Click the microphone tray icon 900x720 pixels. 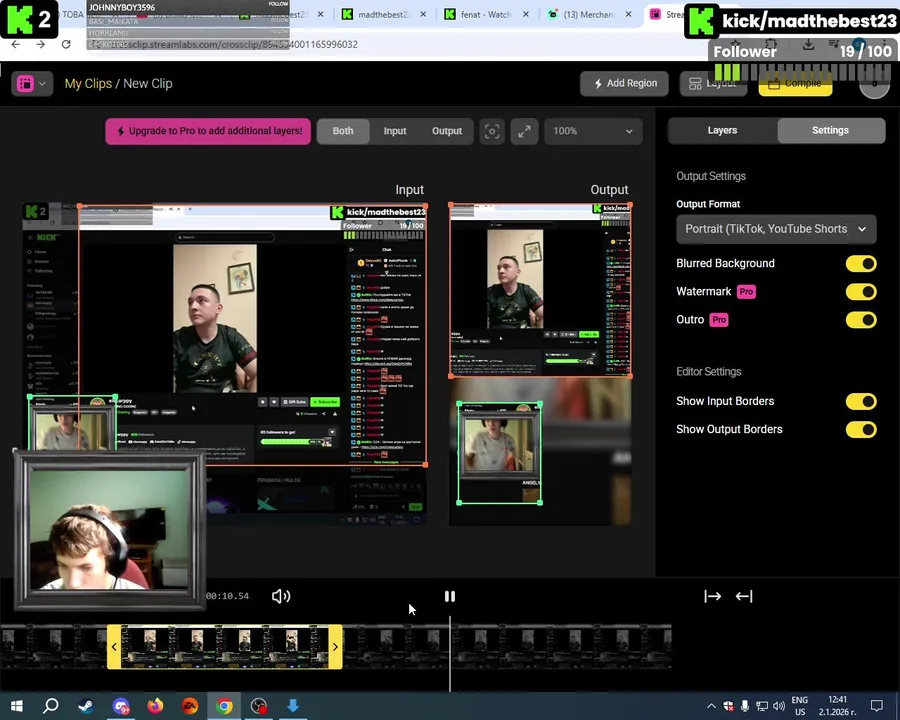point(745,706)
